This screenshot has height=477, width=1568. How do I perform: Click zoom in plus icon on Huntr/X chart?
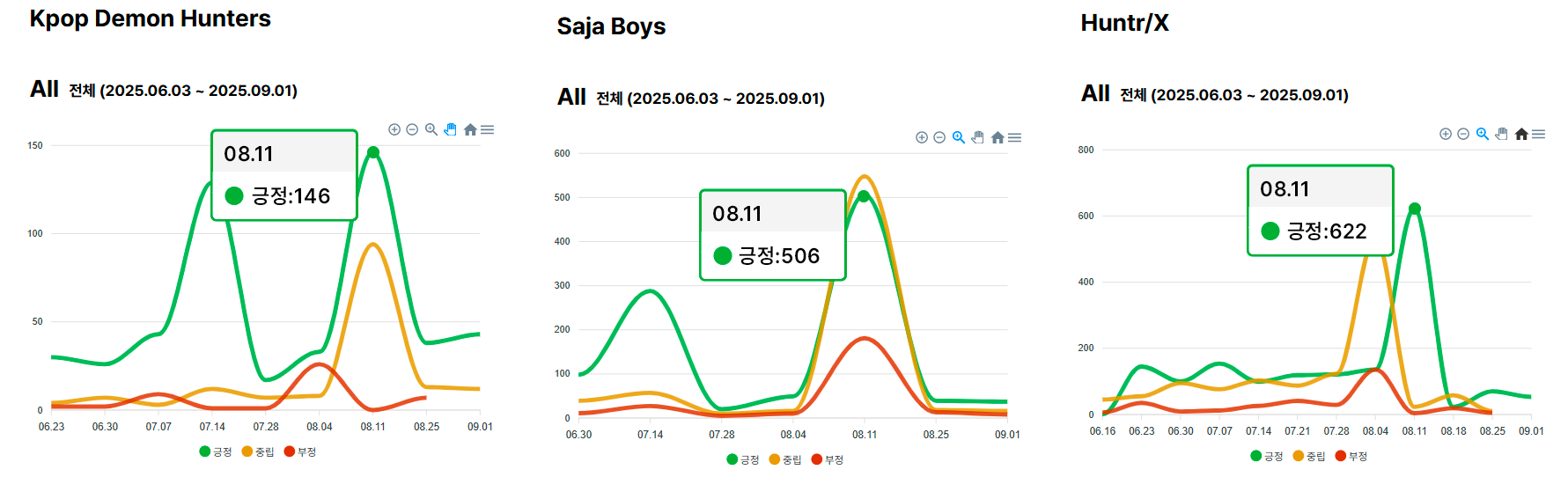pos(1446,134)
